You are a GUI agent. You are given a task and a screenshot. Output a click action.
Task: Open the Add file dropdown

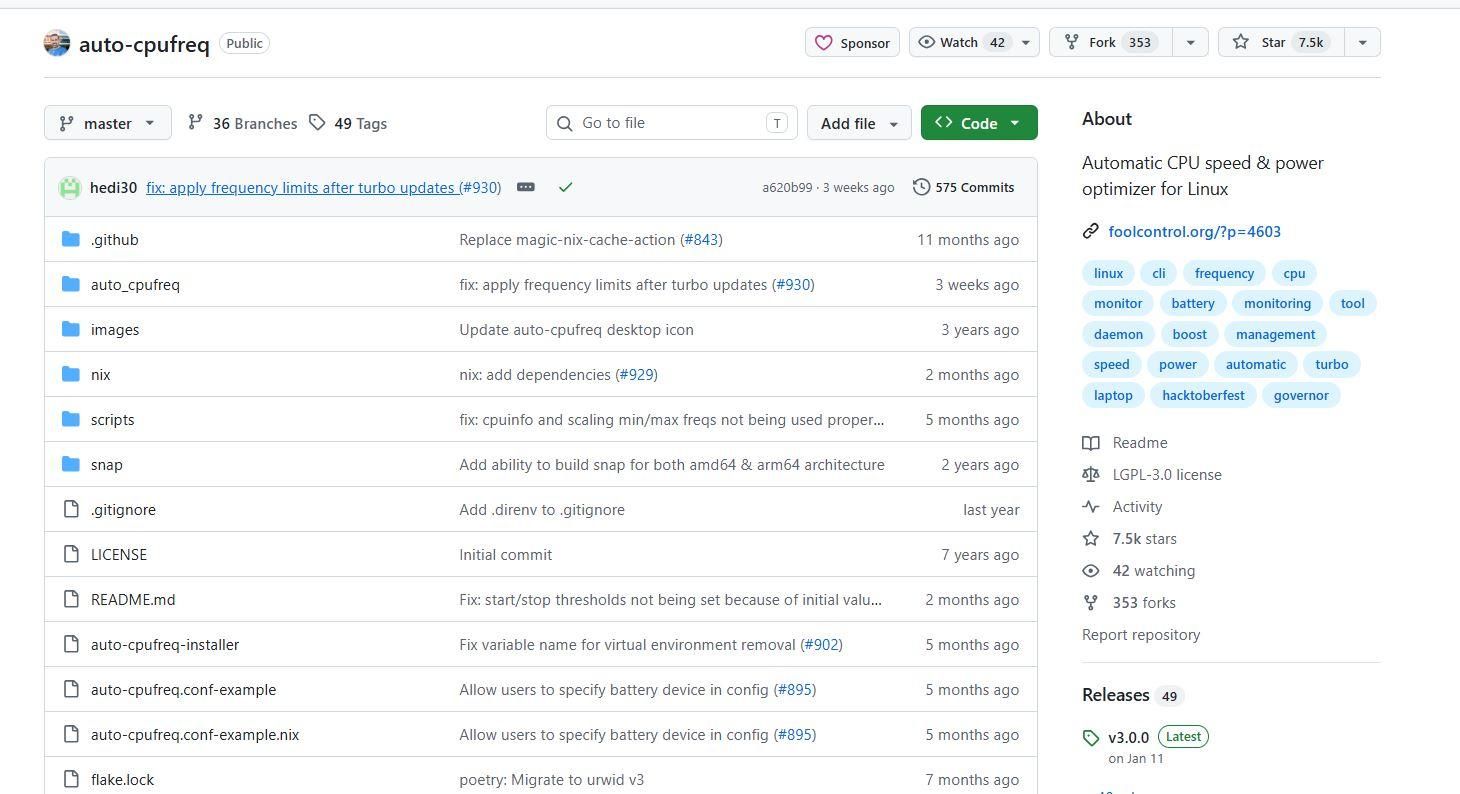[859, 123]
